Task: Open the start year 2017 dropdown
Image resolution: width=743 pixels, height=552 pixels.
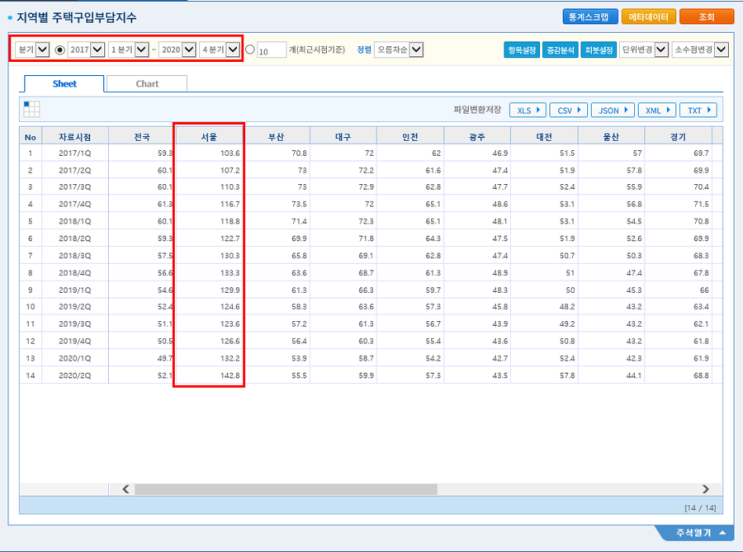Action: pos(86,49)
